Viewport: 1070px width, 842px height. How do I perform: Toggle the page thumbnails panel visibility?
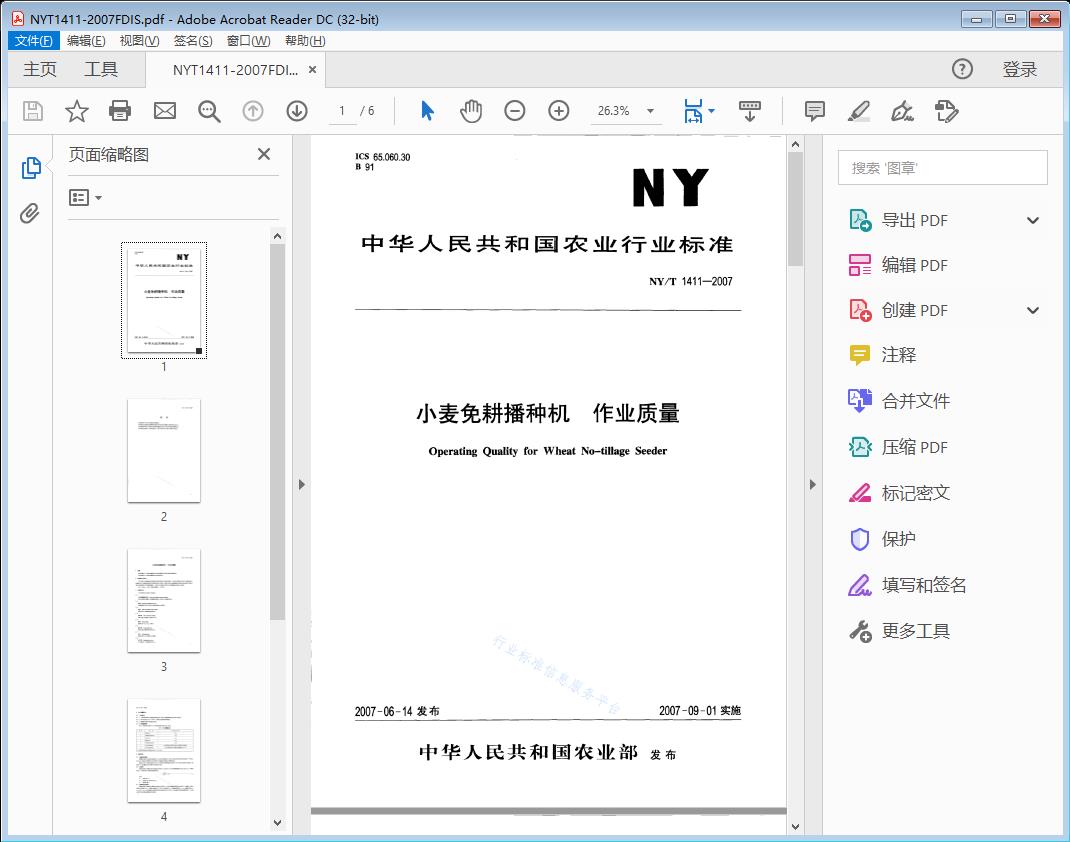(x=30, y=168)
